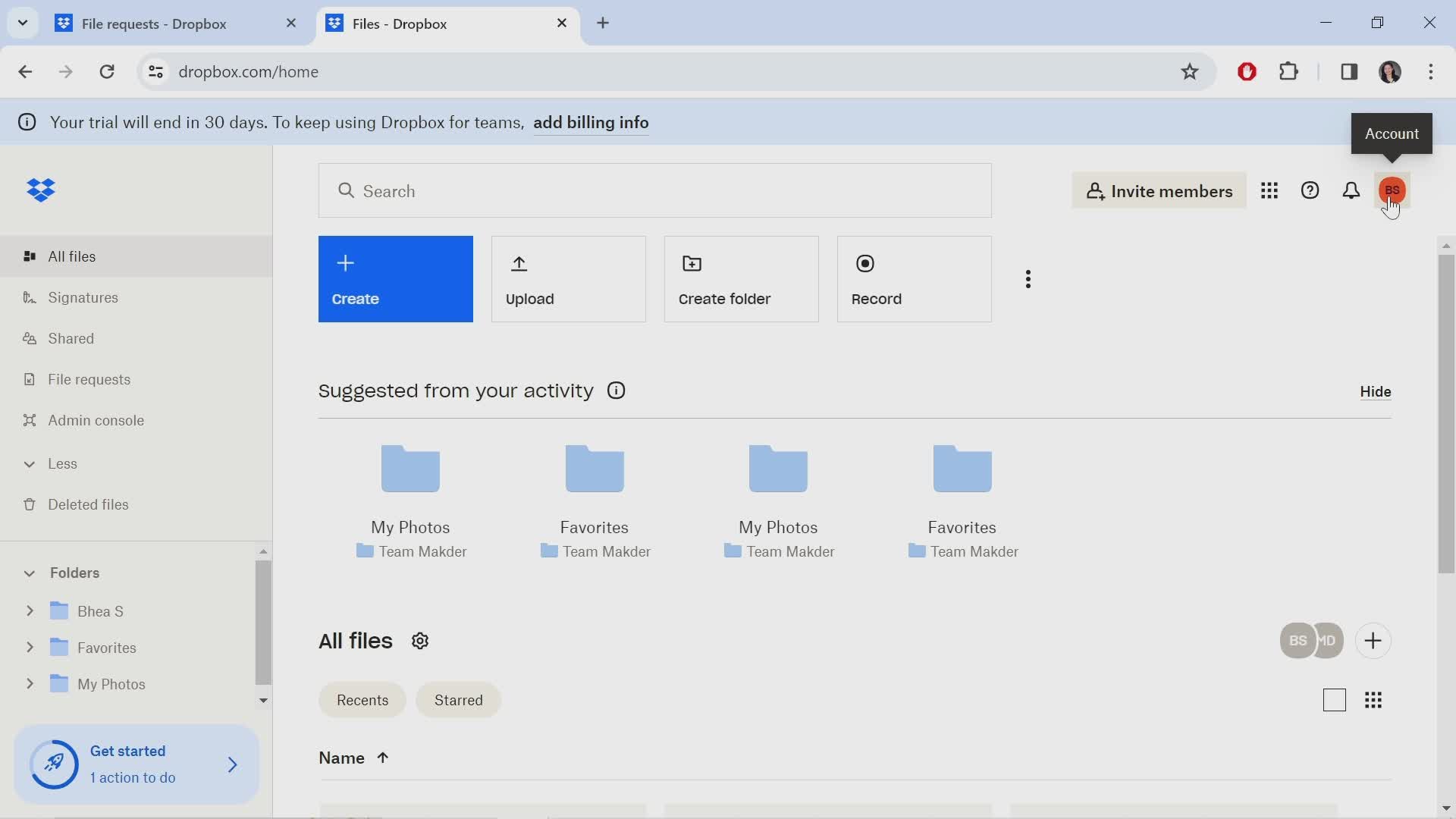Image resolution: width=1456 pixels, height=819 pixels.
Task: Click the site information icon in address bar
Action: [155, 72]
